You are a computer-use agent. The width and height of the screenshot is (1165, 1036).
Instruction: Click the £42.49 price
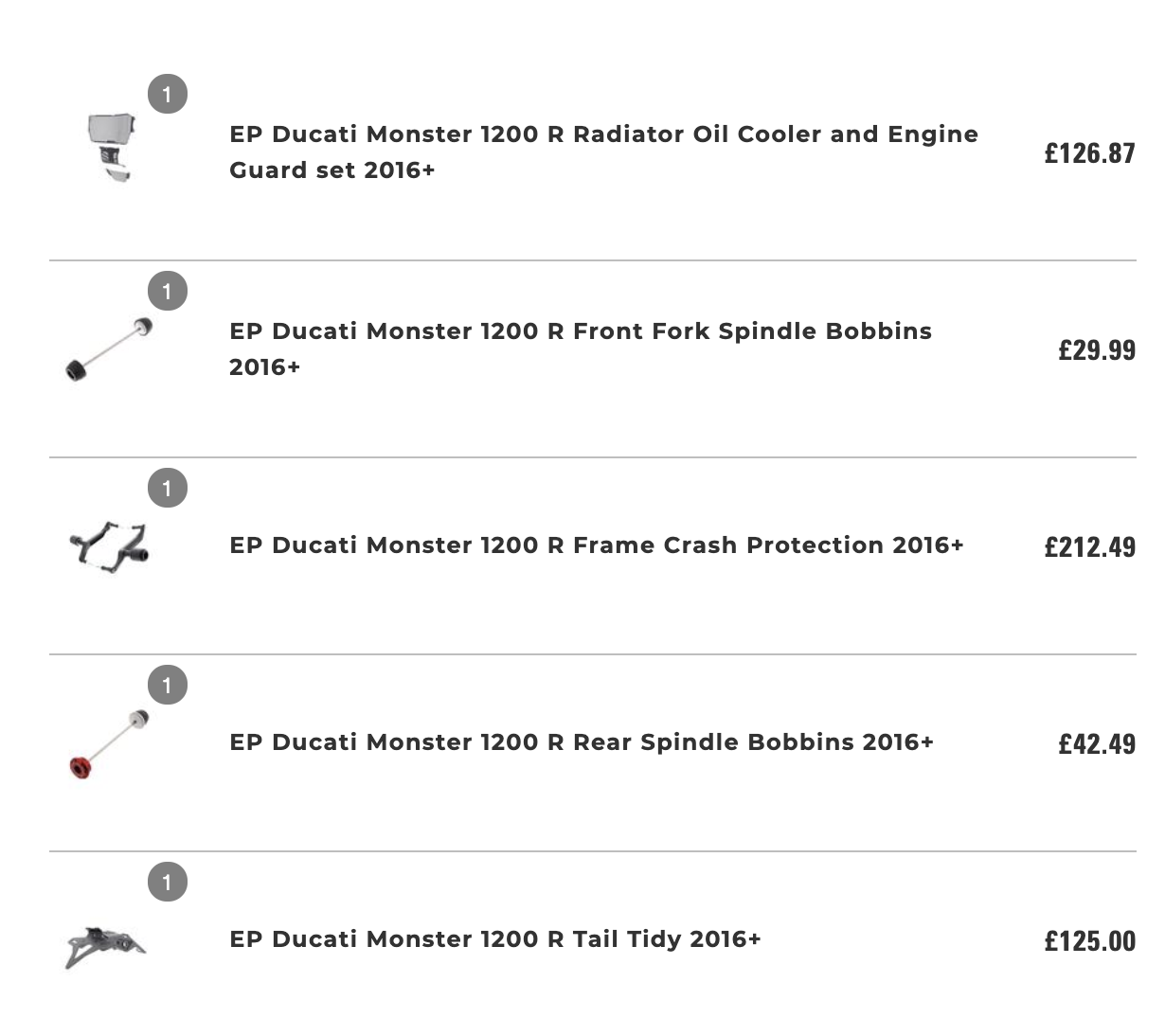coord(1097,743)
